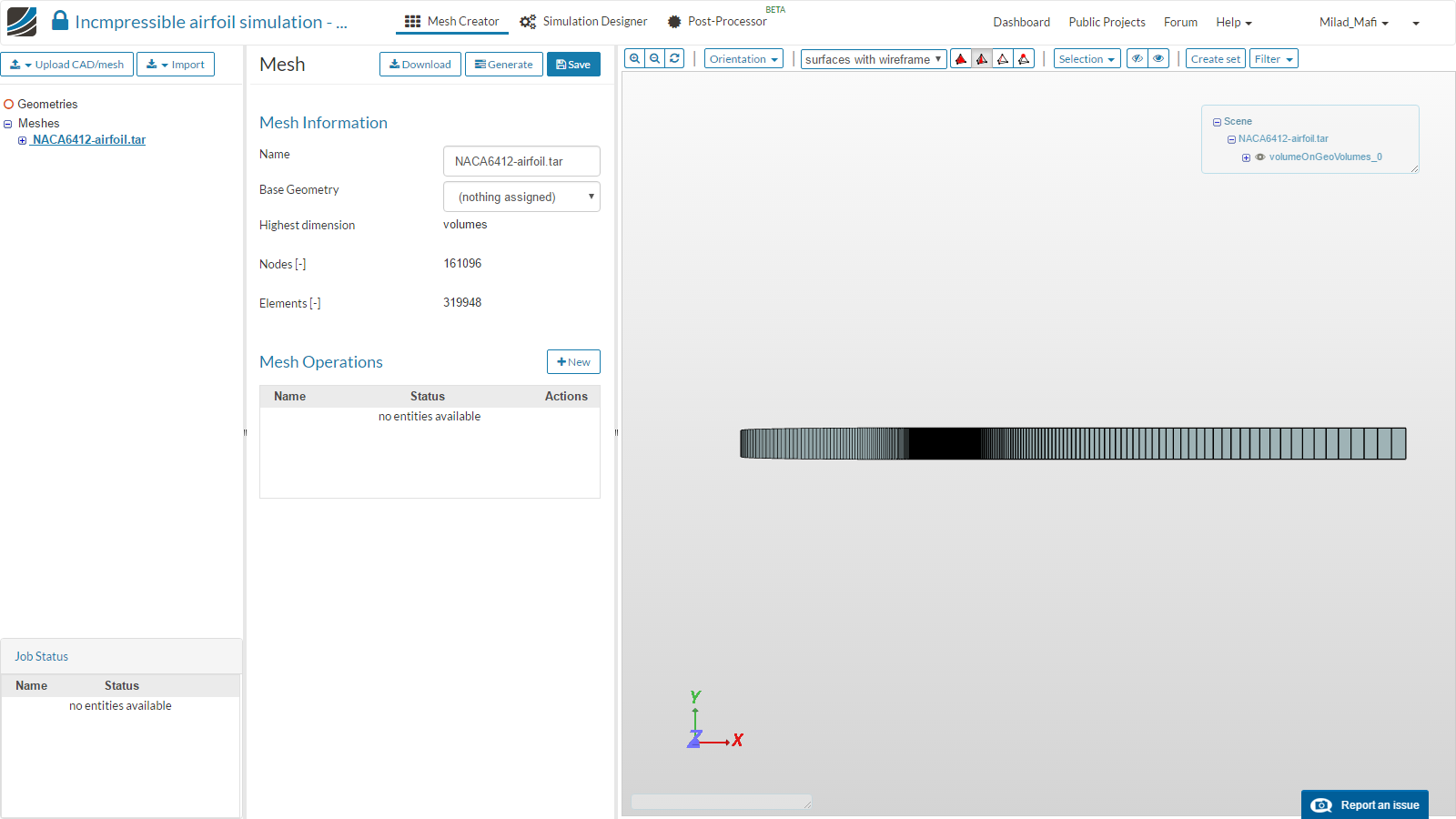Open the Upload CAD/mesh dropdown
The height and width of the screenshot is (819, 1456).
click(67, 65)
